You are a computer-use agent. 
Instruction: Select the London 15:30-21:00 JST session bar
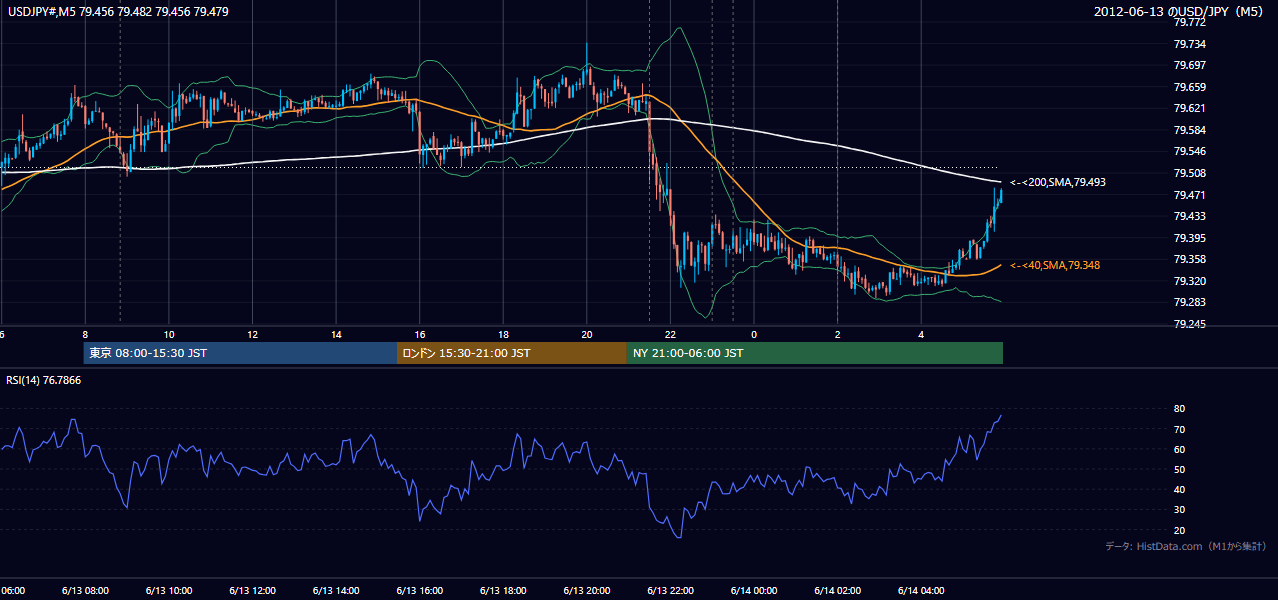coord(512,353)
